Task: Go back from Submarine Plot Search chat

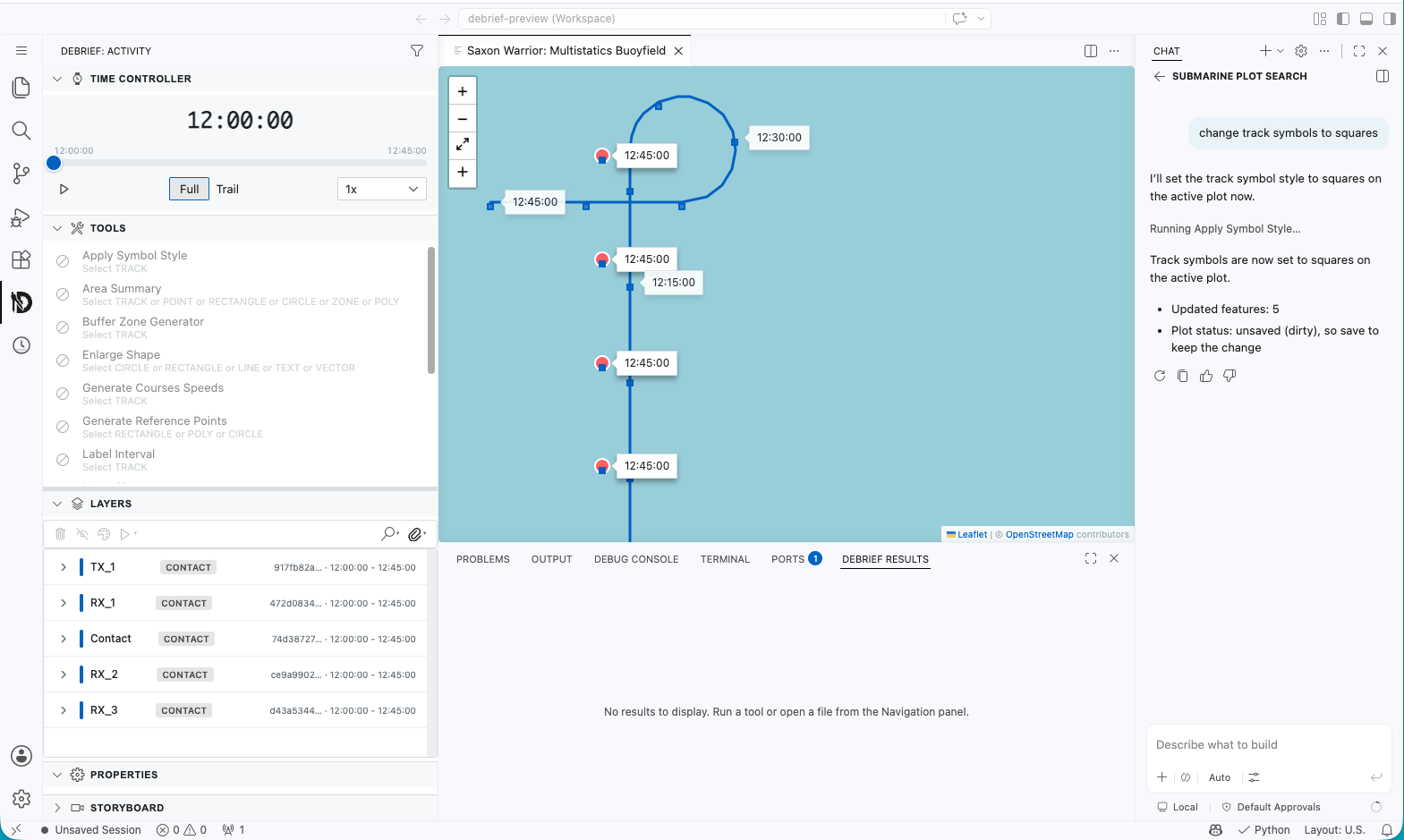Action: pyautogui.click(x=1160, y=76)
